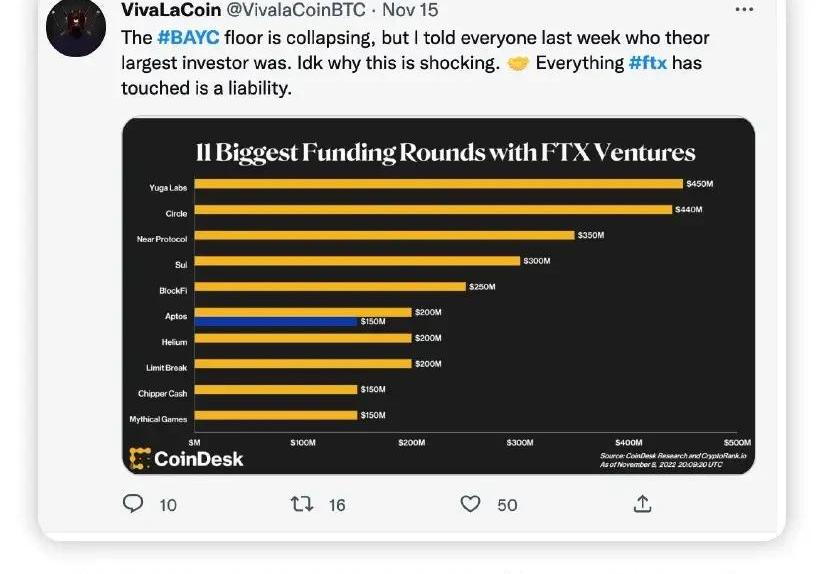Open the three-dot more options menu
Screen dimensions: 827x574
744,9
